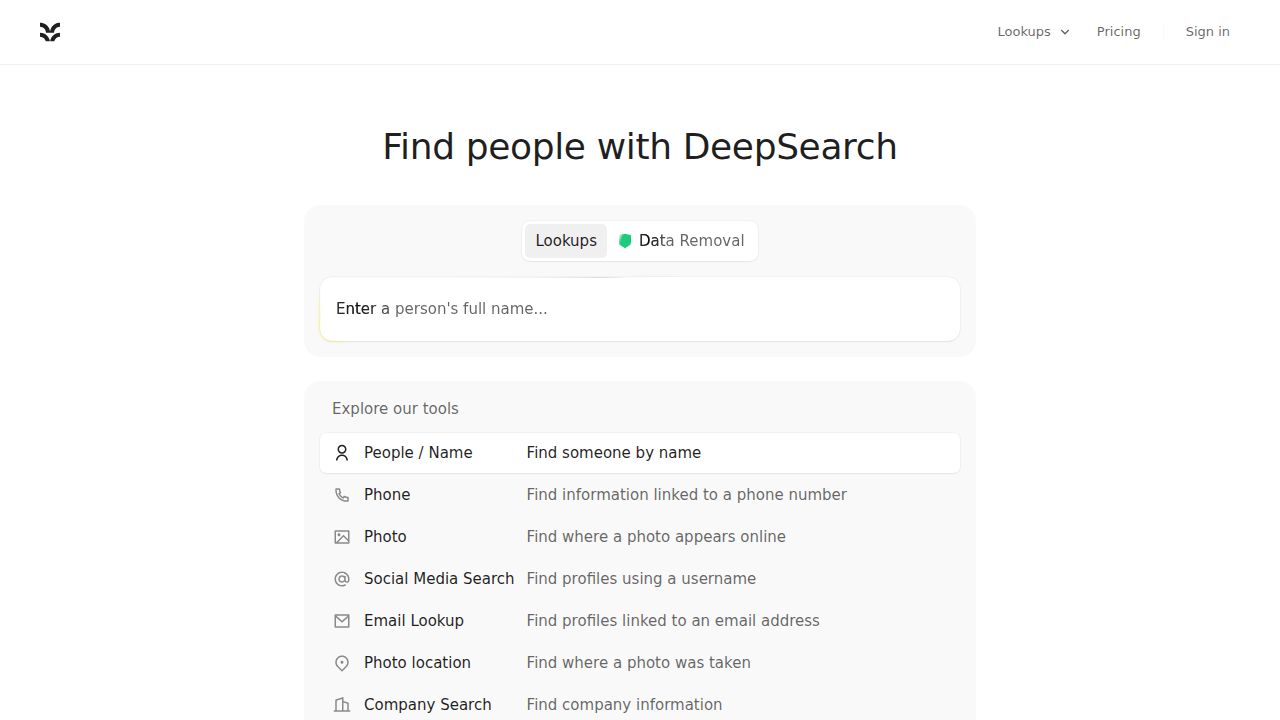Click 'Find company information' text
Screen dimensions: 1280x720
tap(624, 705)
